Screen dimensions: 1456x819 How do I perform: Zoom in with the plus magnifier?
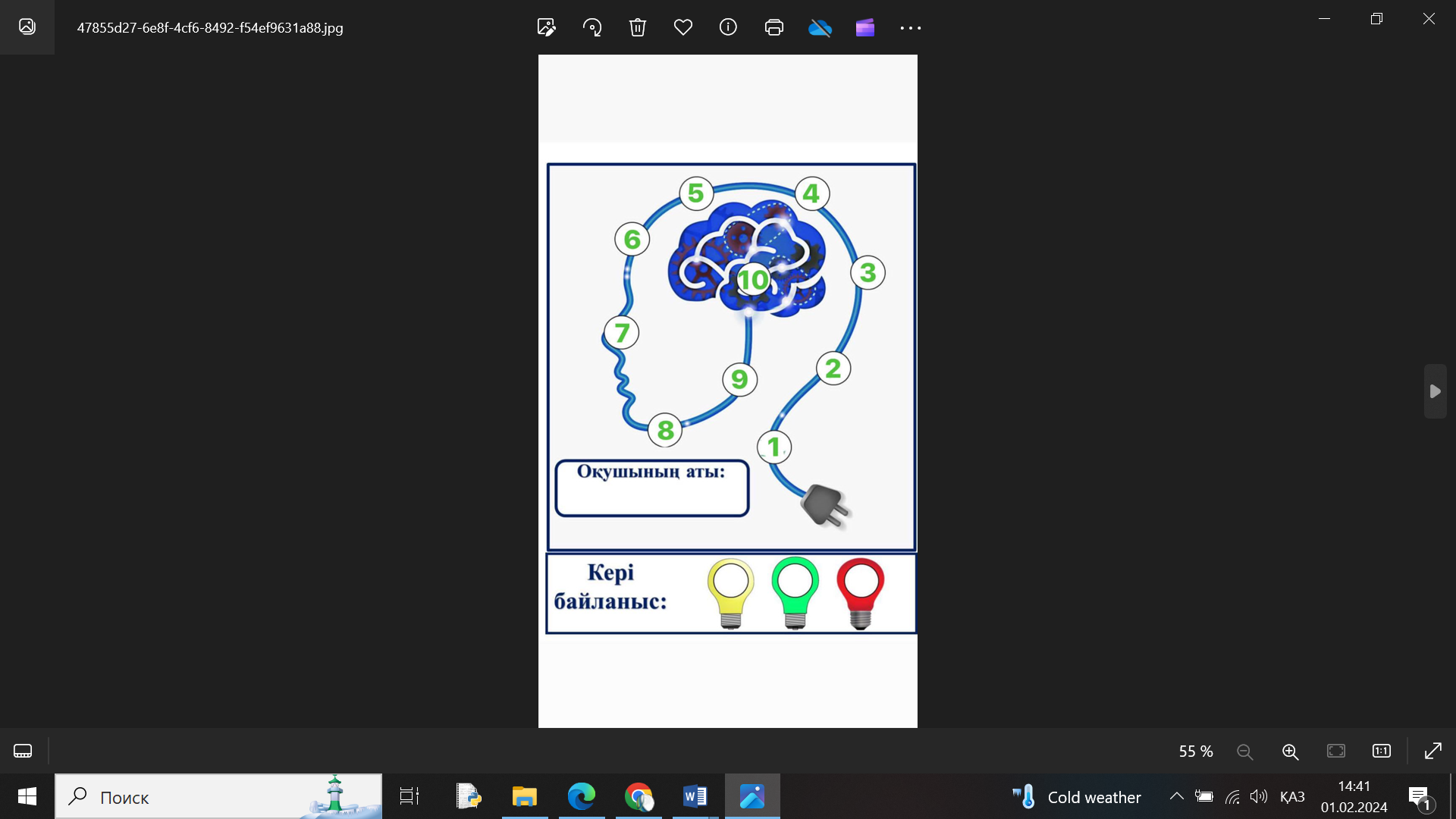tap(1290, 752)
